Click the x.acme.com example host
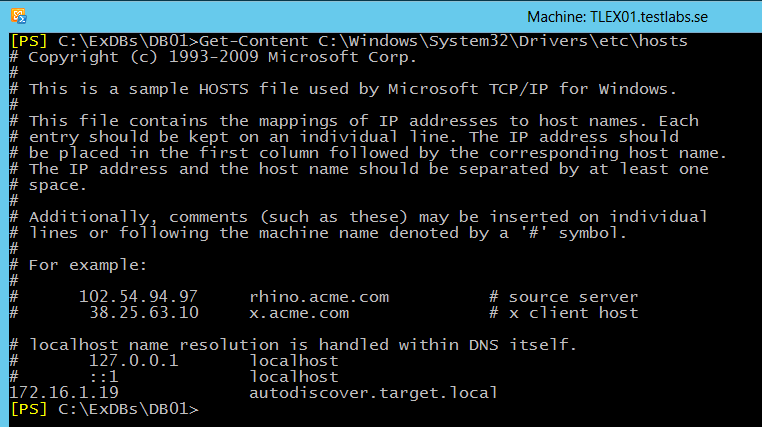Image resolution: width=762 pixels, height=427 pixels. point(299,312)
